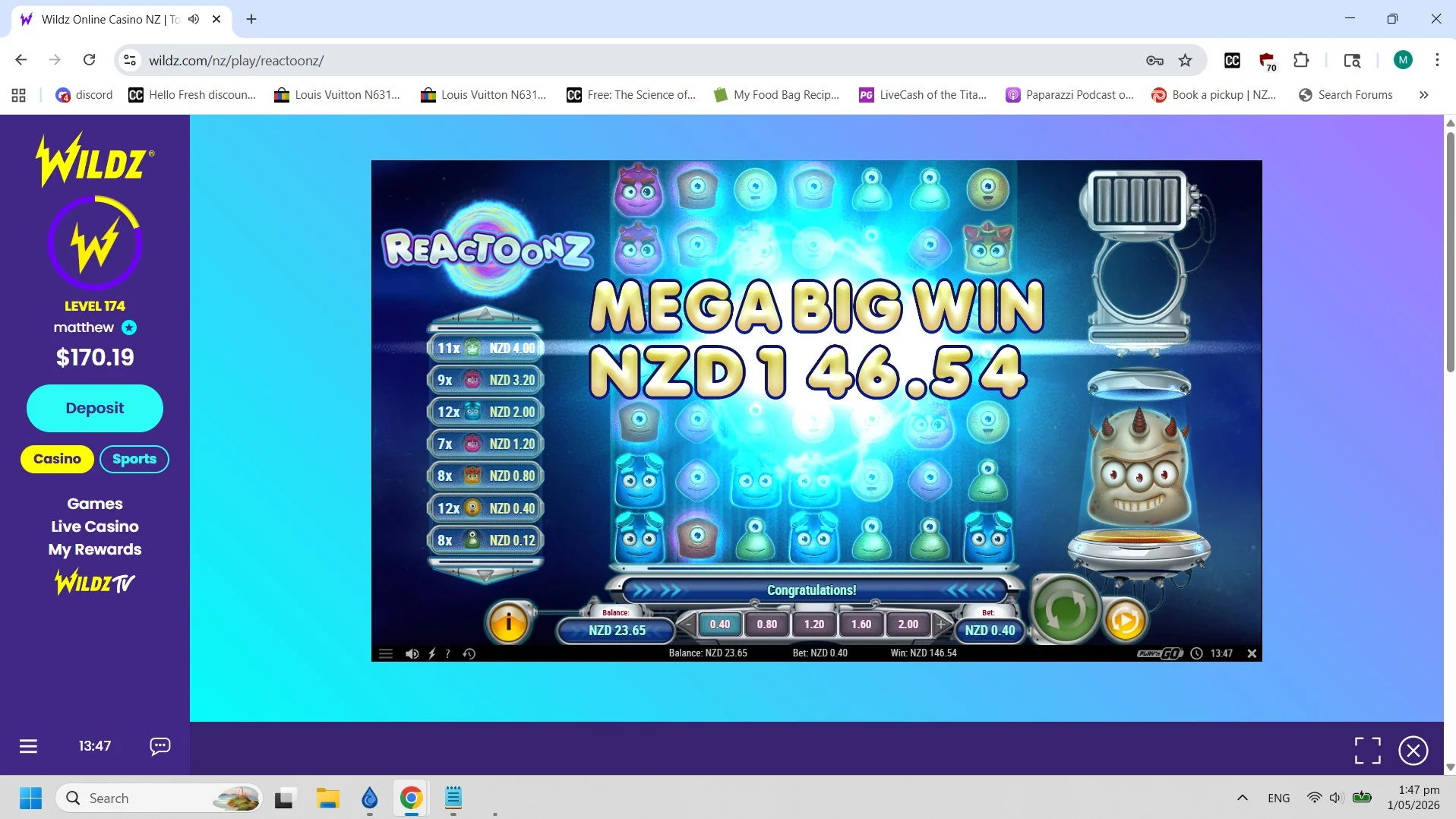This screenshot has width=1456, height=819.
Task: Open the My Rewards menu item
Action: coord(95,549)
